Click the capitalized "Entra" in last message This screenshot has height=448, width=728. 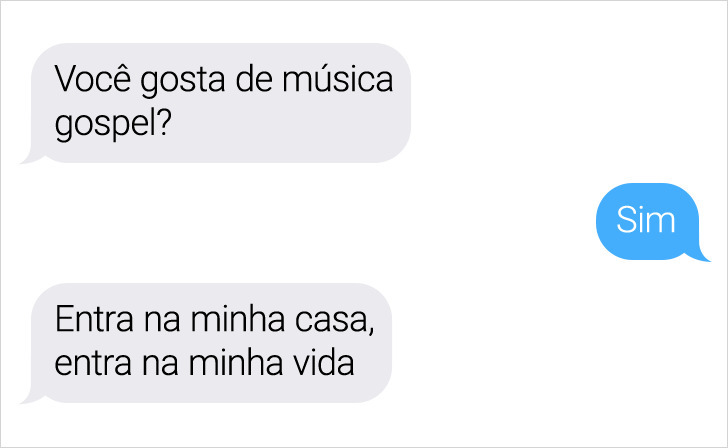click(x=94, y=319)
